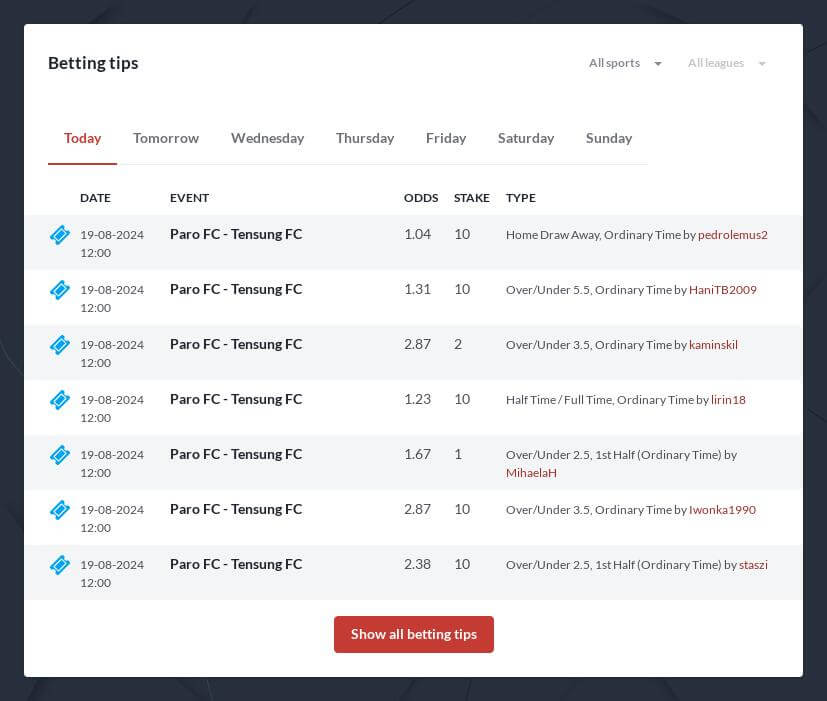This screenshot has height=701, width=827.
Task: Click the odds value 1.23
Action: 417,399
